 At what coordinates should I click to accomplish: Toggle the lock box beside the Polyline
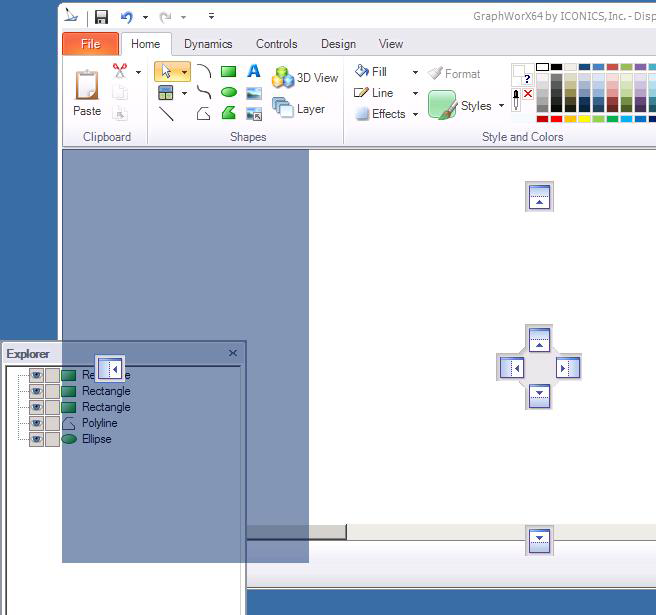click(52, 423)
